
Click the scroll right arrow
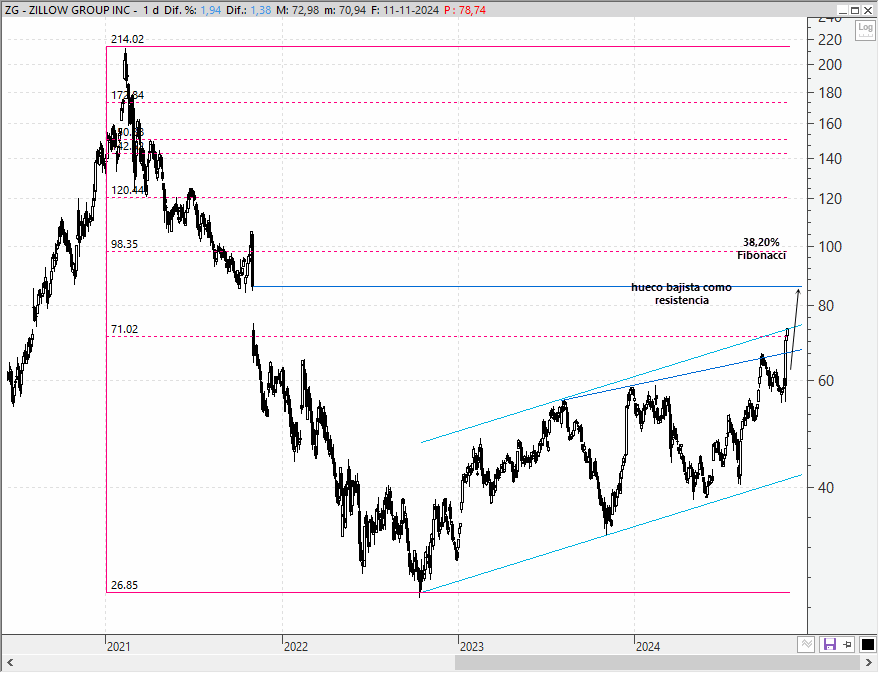869,663
